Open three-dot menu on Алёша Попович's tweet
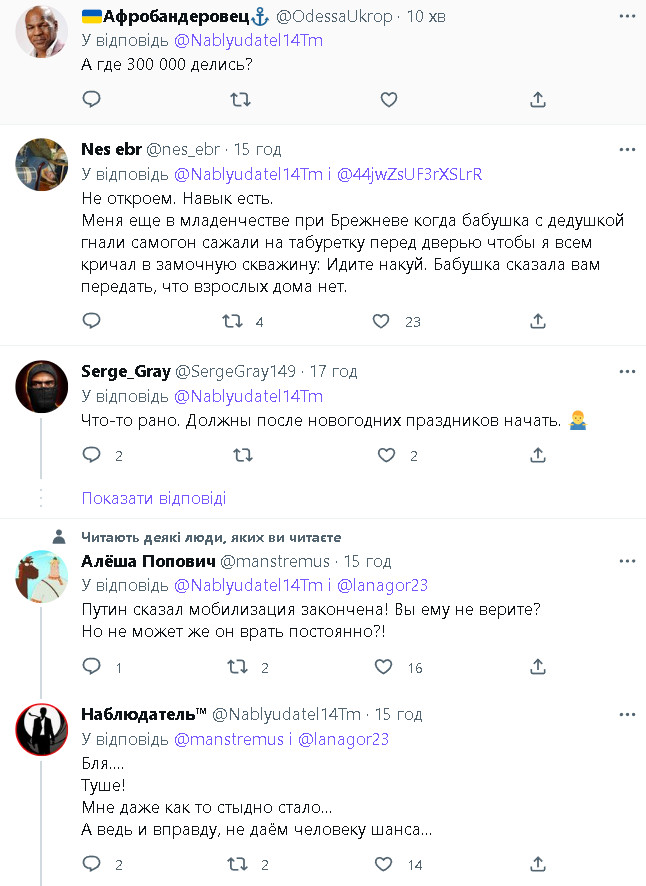Screen dimensions: 646x886 pyautogui.click(x=627, y=561)
